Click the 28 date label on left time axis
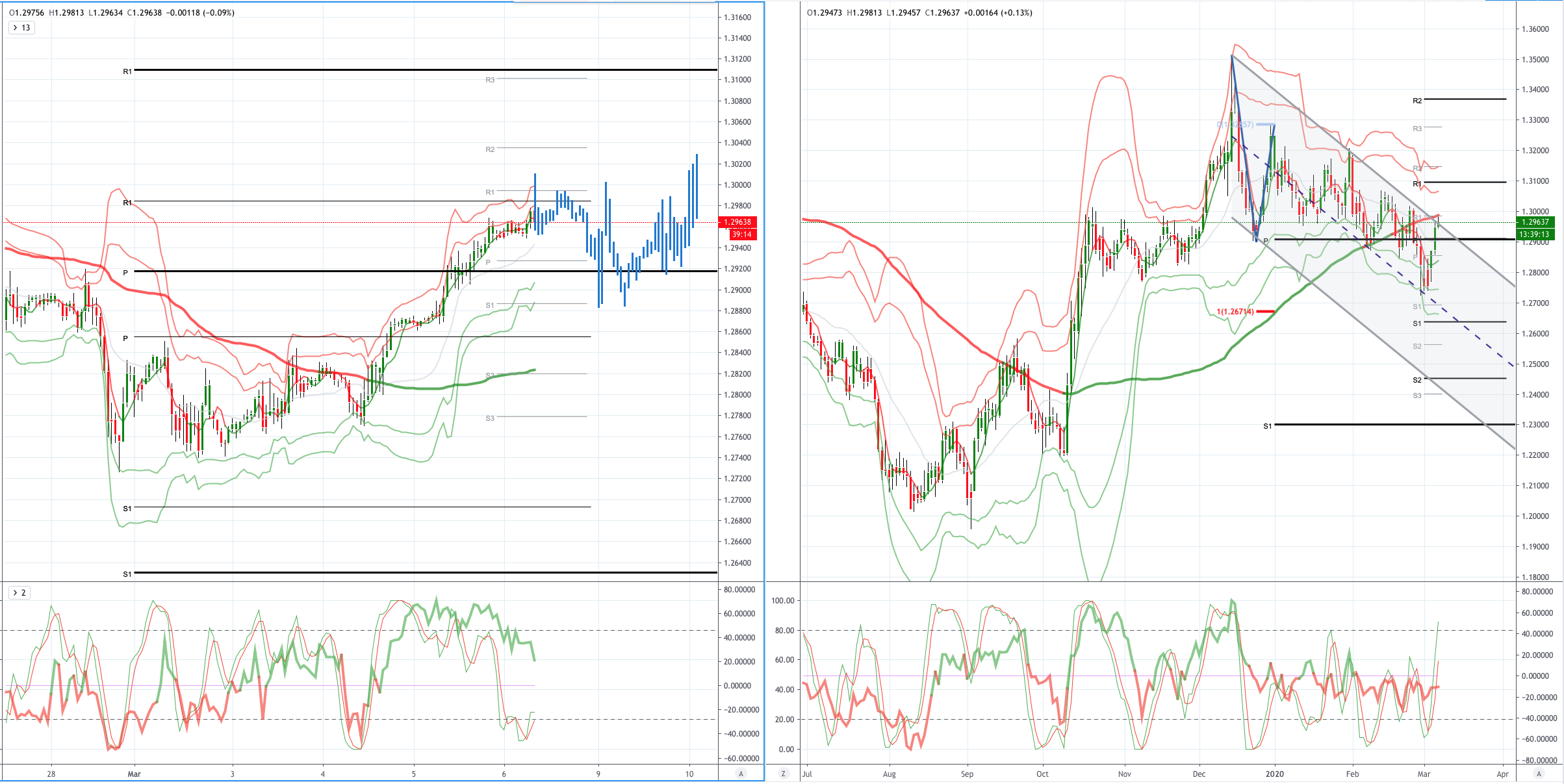This screenshot has width=1564, height=784. pos(51,774)
